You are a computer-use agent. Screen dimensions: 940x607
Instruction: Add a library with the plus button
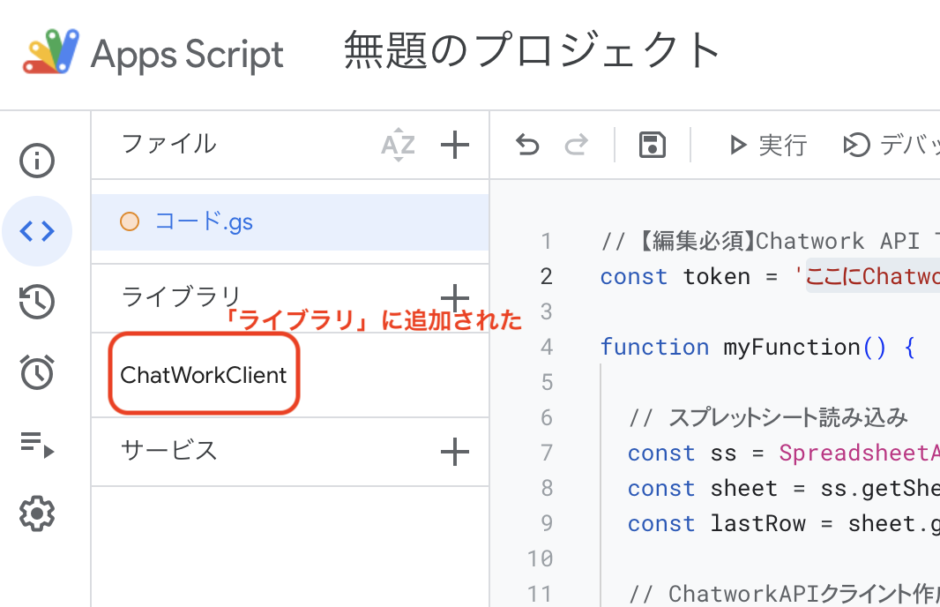point(455,297)
